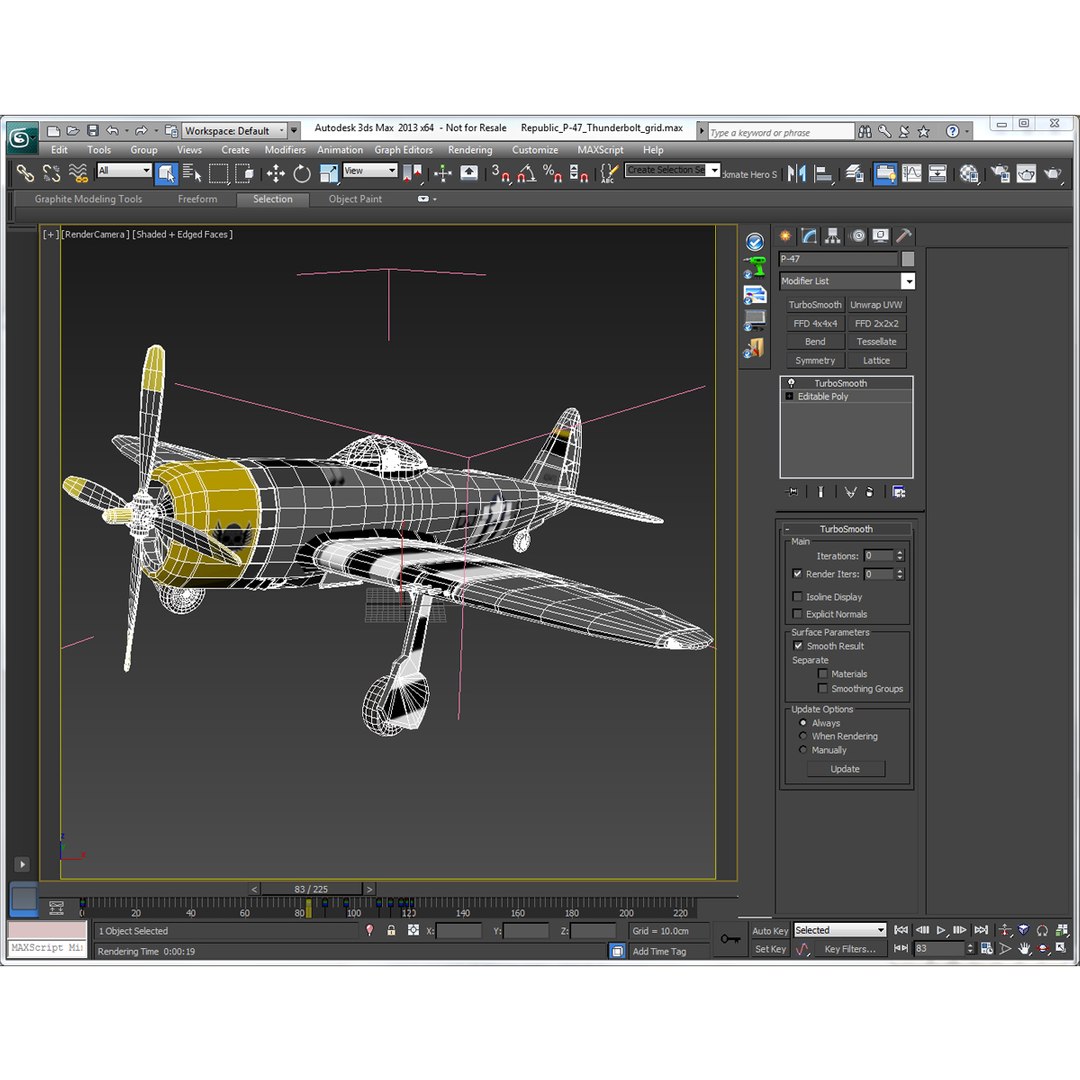This screenshot has height=1080, width=1080.
Task: Expand the Editable Poly stack entry
Action: [x=789, y=396]
